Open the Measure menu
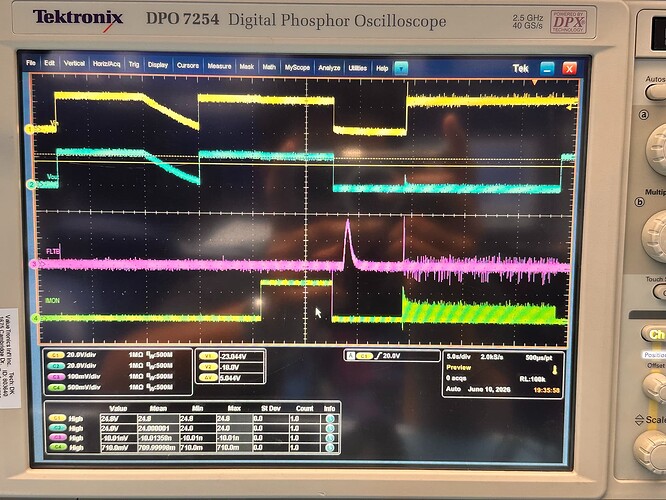The height and width of the screenshot is (500, 666). click(x=219, y=66)
